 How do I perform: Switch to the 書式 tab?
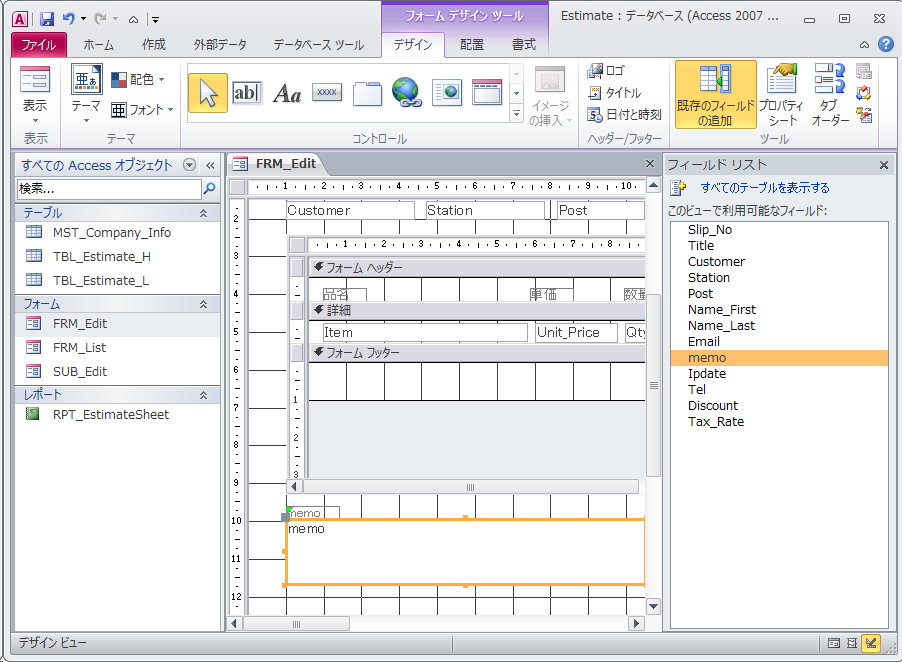pyautogui.click(x=523, y=45)
